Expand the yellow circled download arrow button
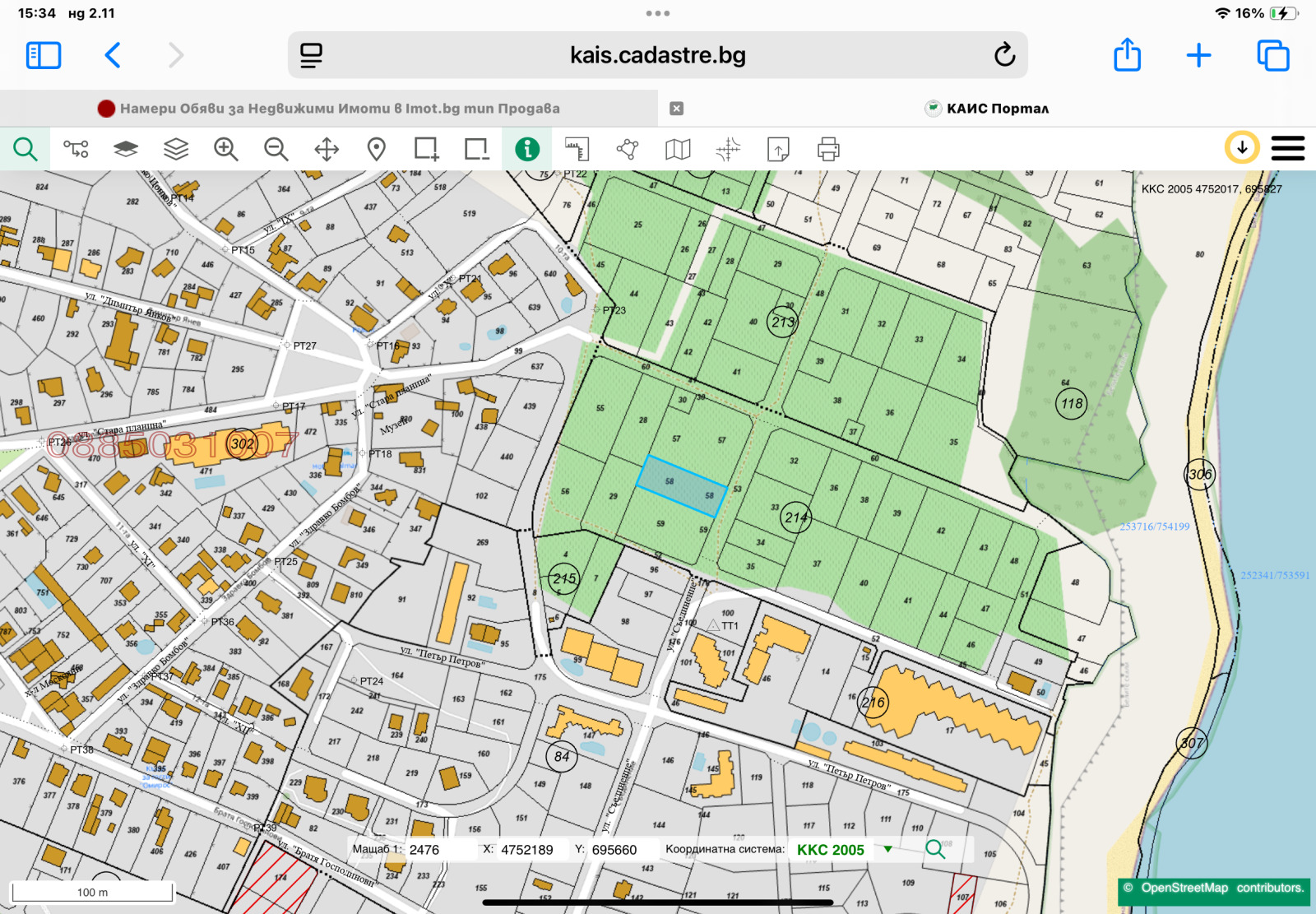This screenshot has height=914, width=1316. coord(1242,148)
